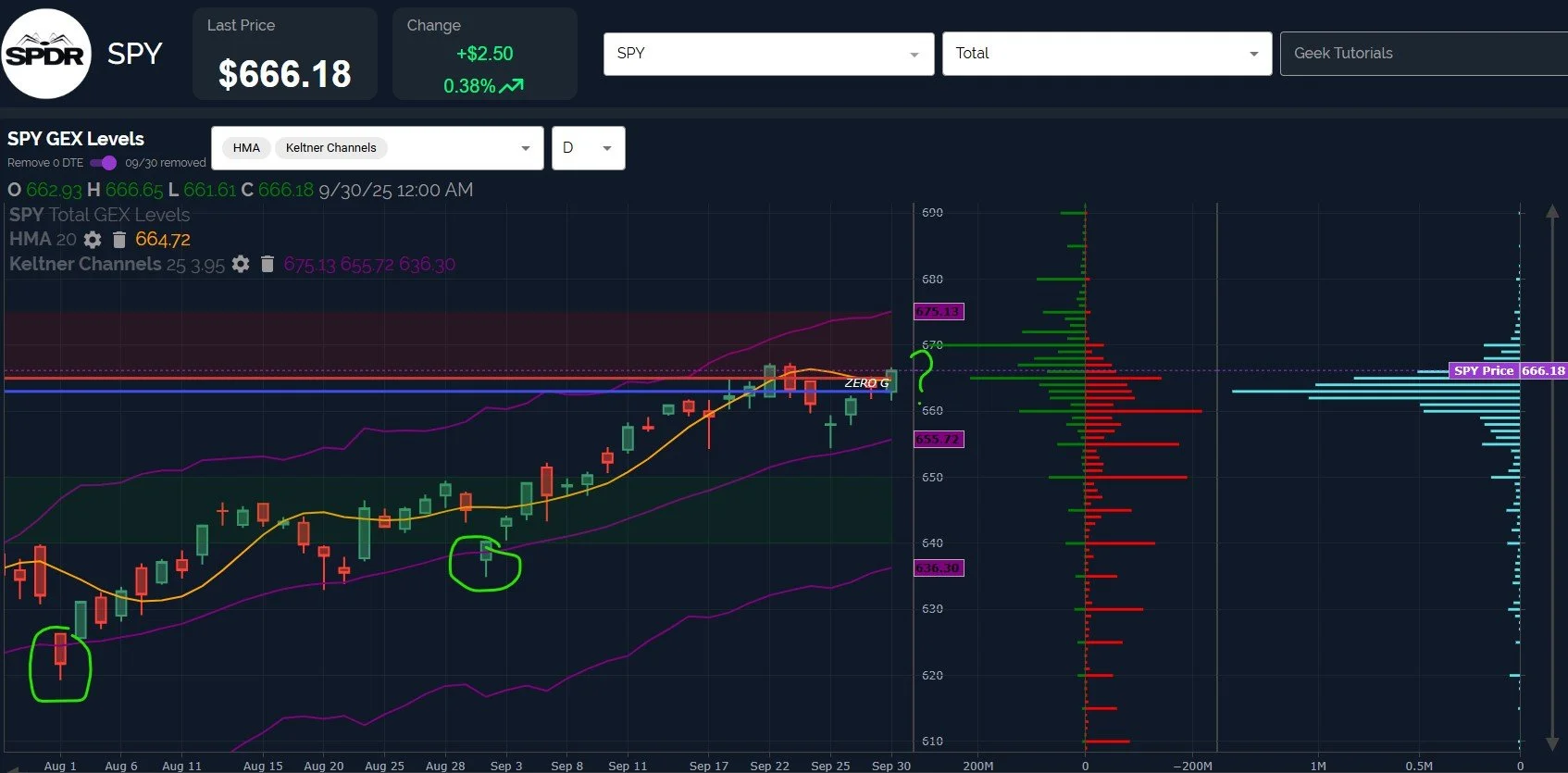The height and width of the screenshot is (773, 1568).
Task: Click the Sep 17 date axis label
Action: 708,766
